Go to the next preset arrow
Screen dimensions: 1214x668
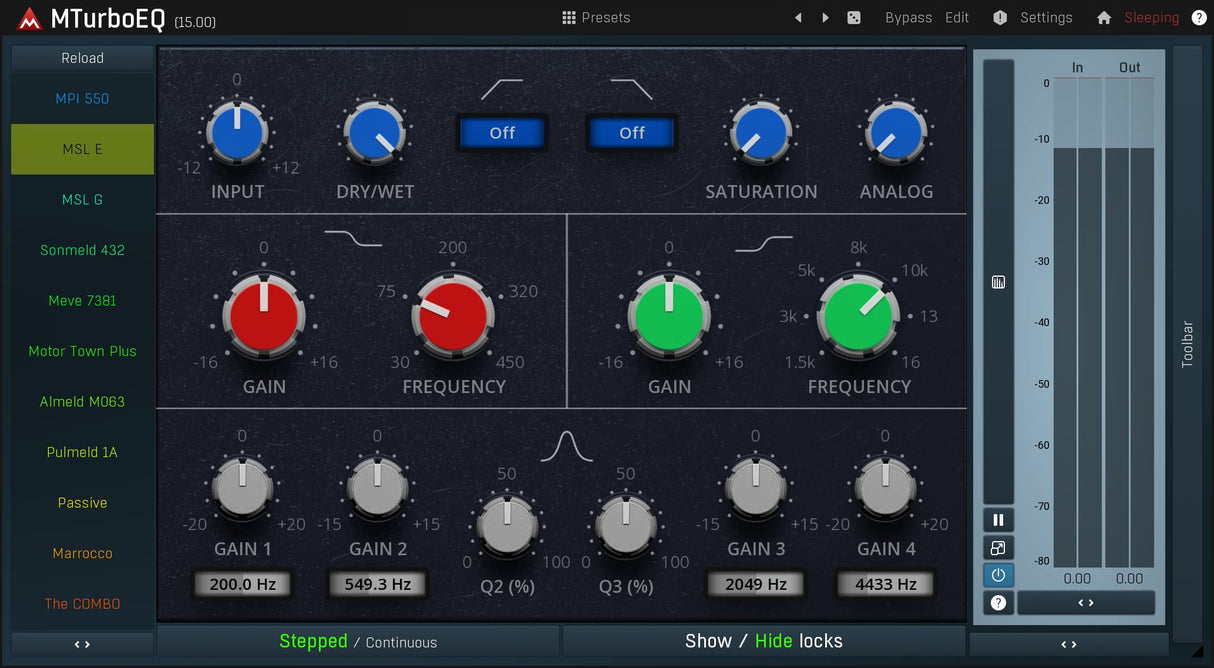click(x=825, y=18)
